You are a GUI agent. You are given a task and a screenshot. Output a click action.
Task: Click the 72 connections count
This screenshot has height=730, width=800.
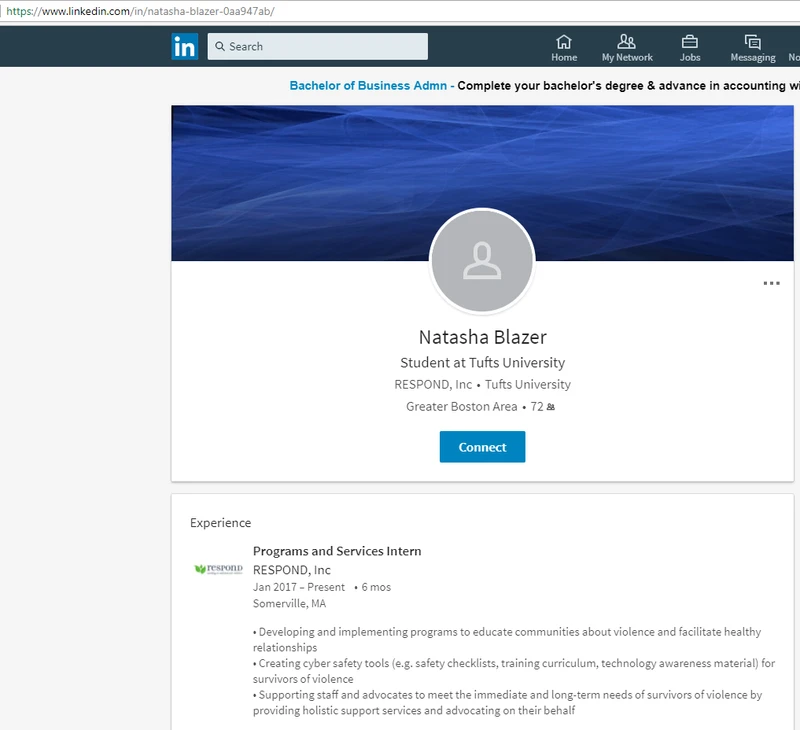pyautogui.click(x=537, y=407)
